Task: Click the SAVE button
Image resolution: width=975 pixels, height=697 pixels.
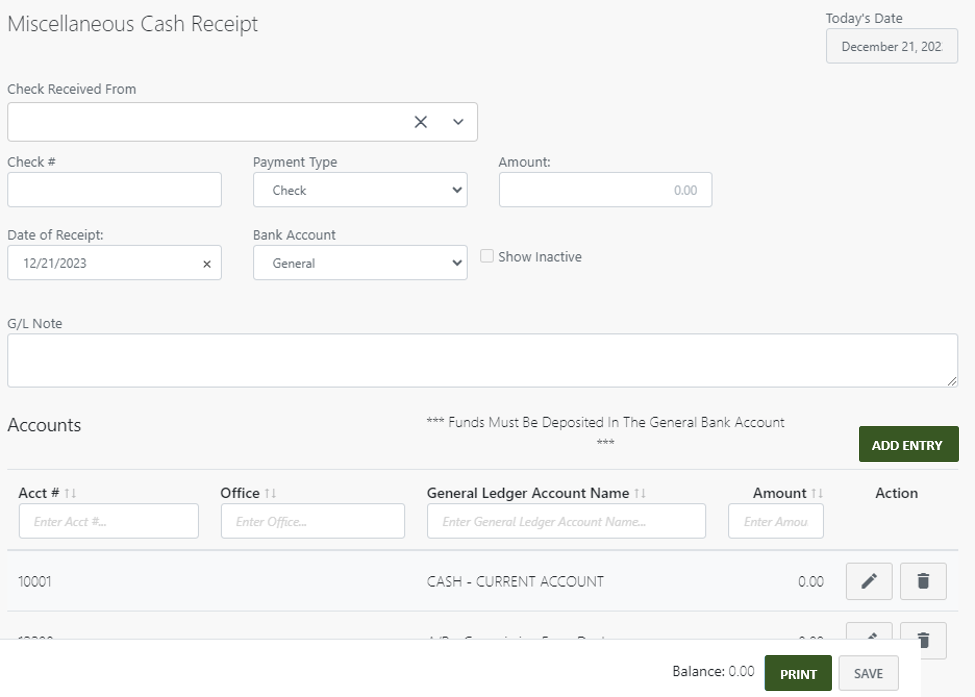Action: coord(867,673)
